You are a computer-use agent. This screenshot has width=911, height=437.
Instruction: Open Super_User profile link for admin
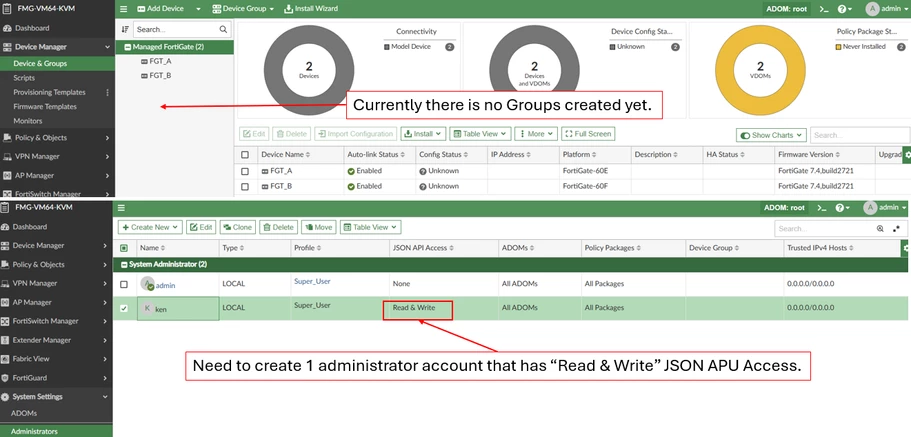[312, 281]
